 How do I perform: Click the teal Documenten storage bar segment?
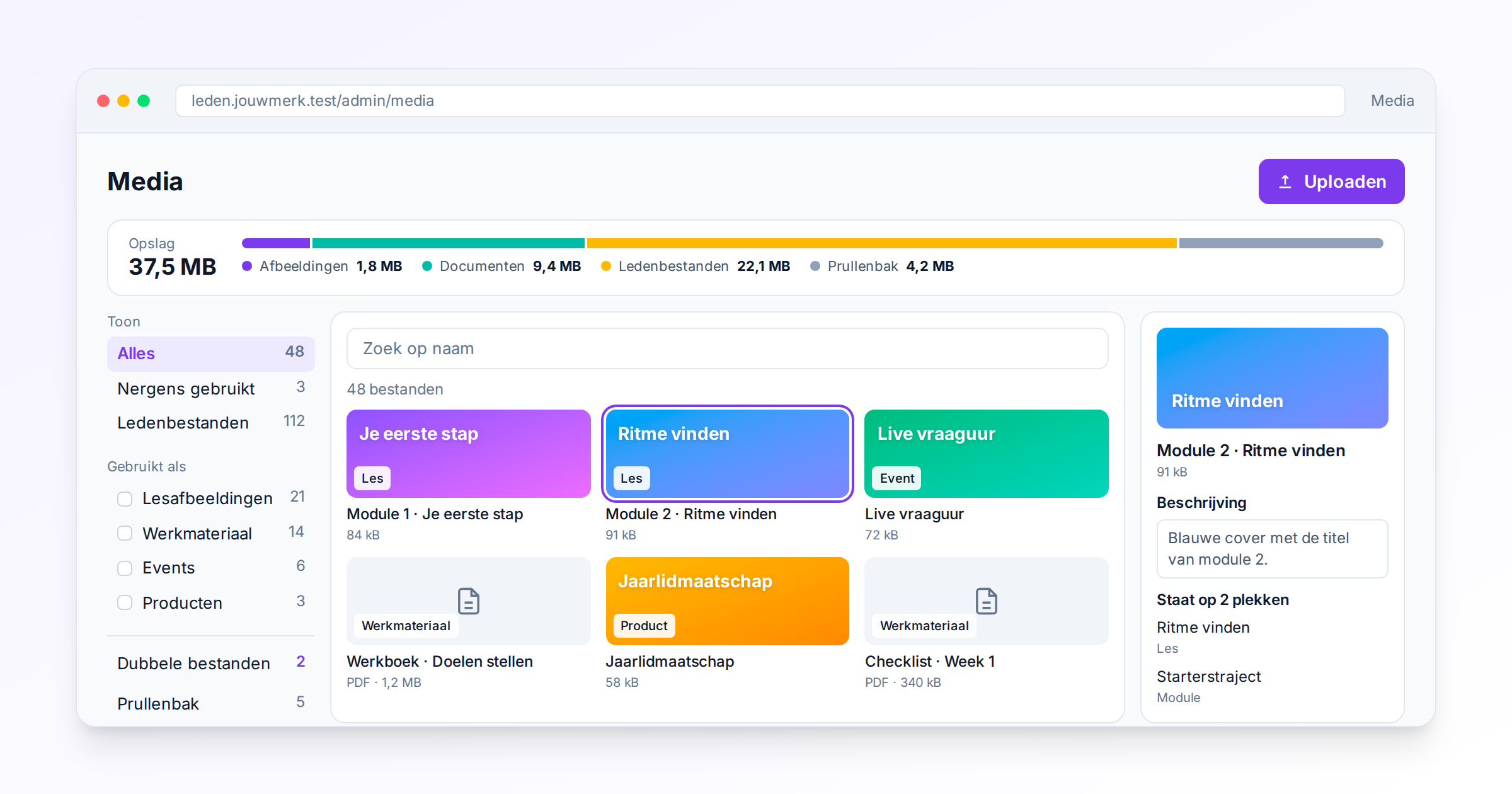click(449, 243)
